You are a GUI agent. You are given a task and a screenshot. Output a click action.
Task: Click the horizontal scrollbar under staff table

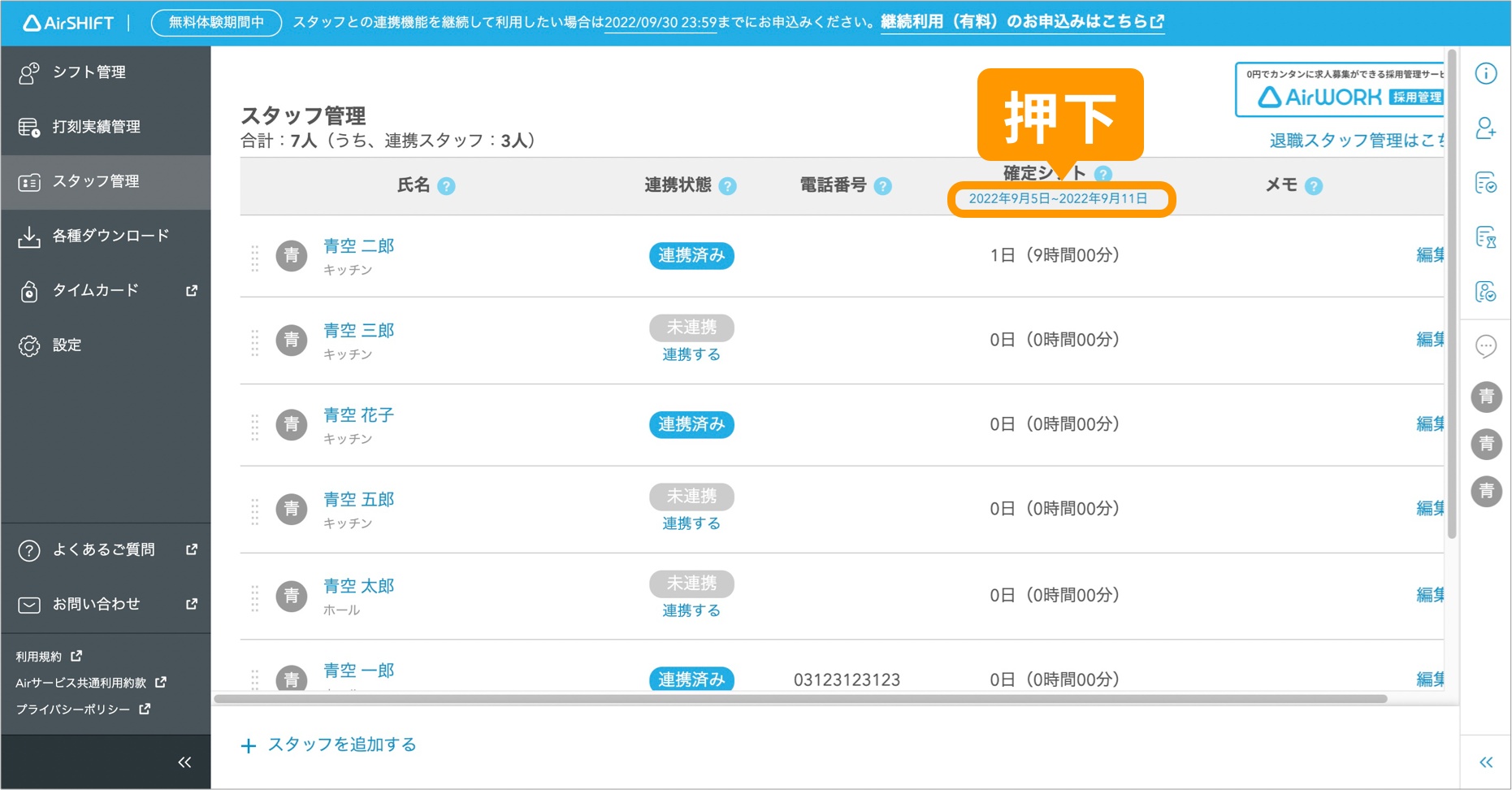point(799,699)
